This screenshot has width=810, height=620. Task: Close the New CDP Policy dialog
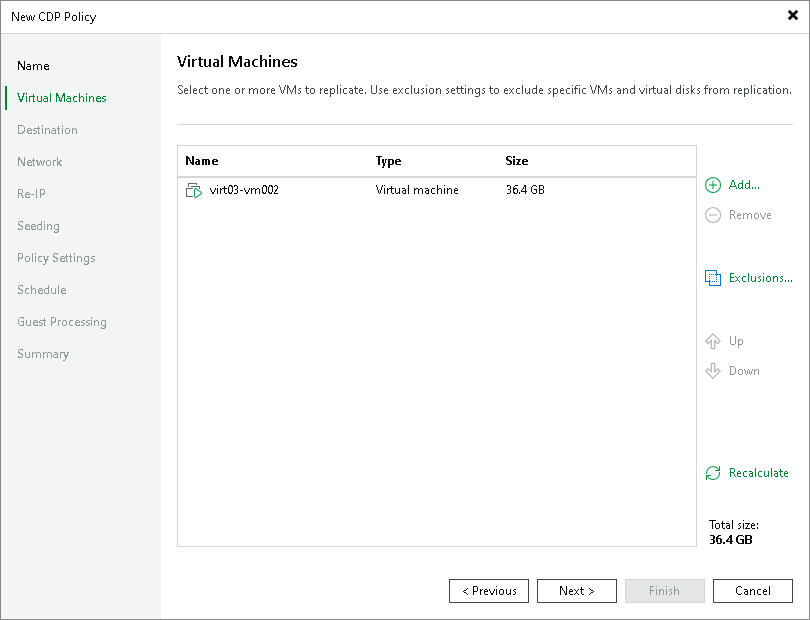pyautogui.click(x=792, y=16)
